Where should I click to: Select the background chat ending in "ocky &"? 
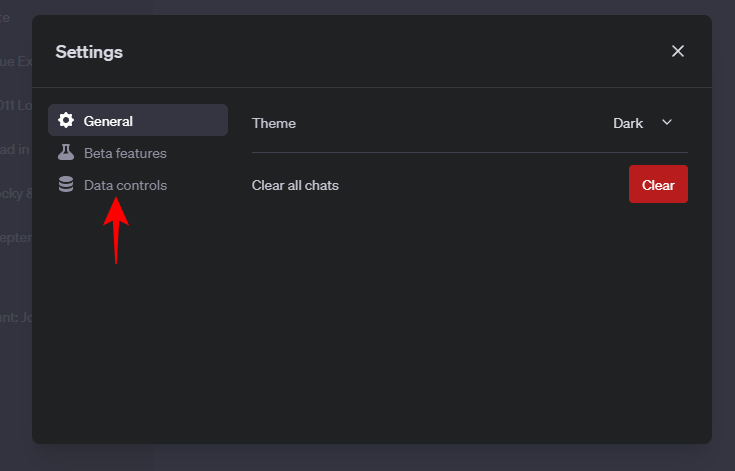click(x=15, y=193)
